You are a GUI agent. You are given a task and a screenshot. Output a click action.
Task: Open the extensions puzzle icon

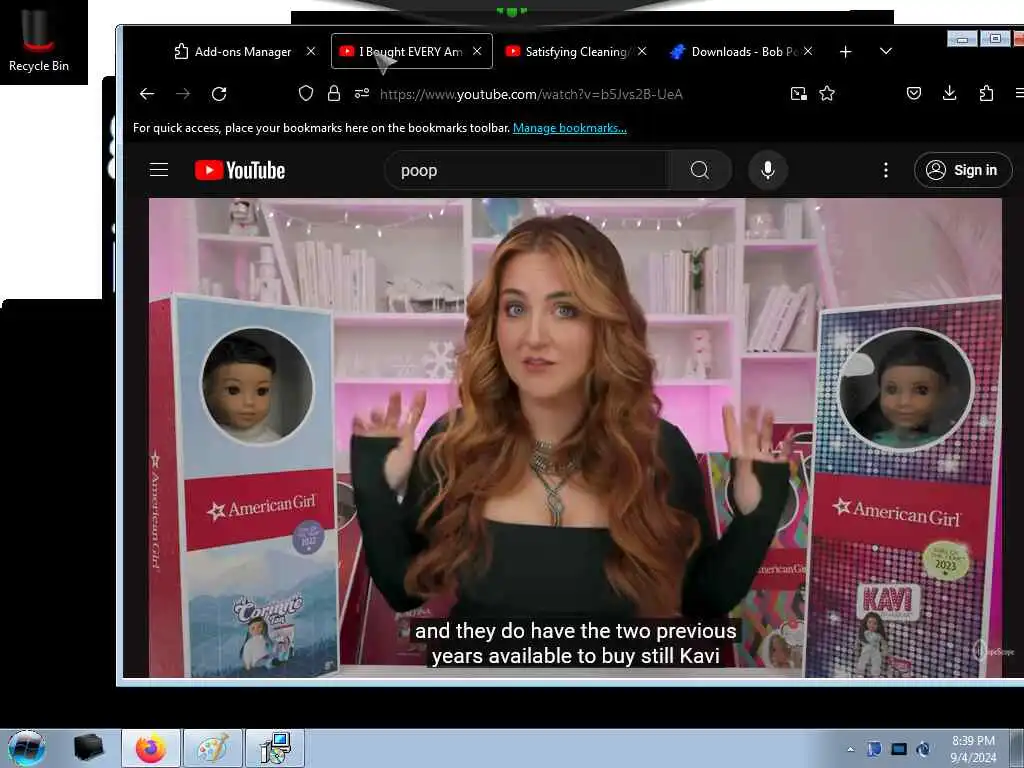coord(986,93)
